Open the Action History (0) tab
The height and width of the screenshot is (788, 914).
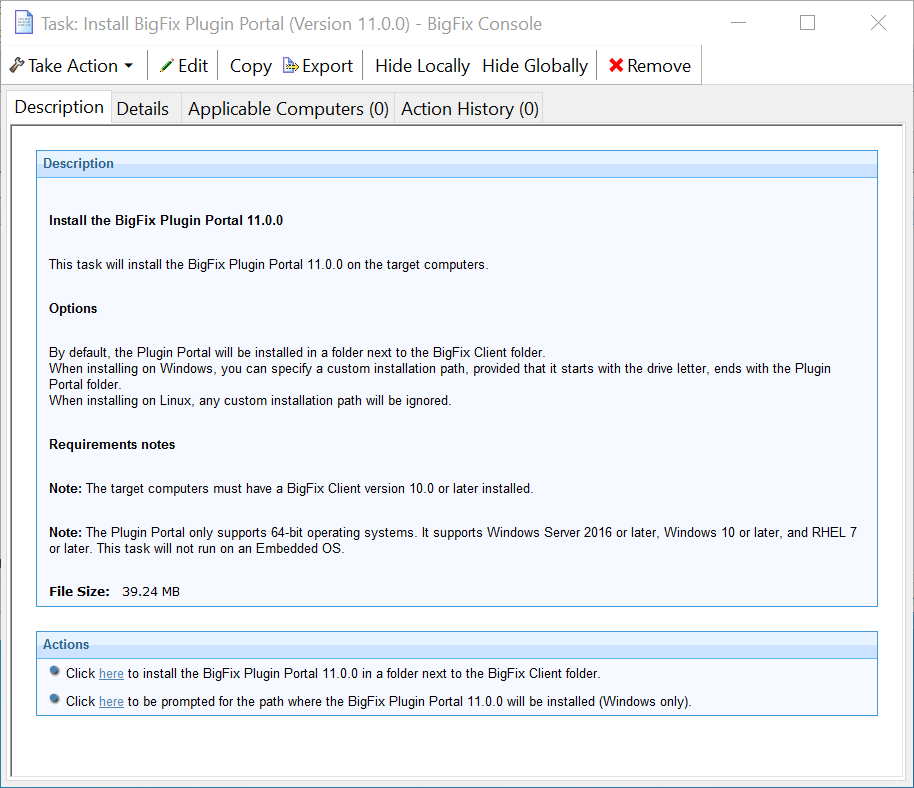pyautogui.click(x=469, y=108)
